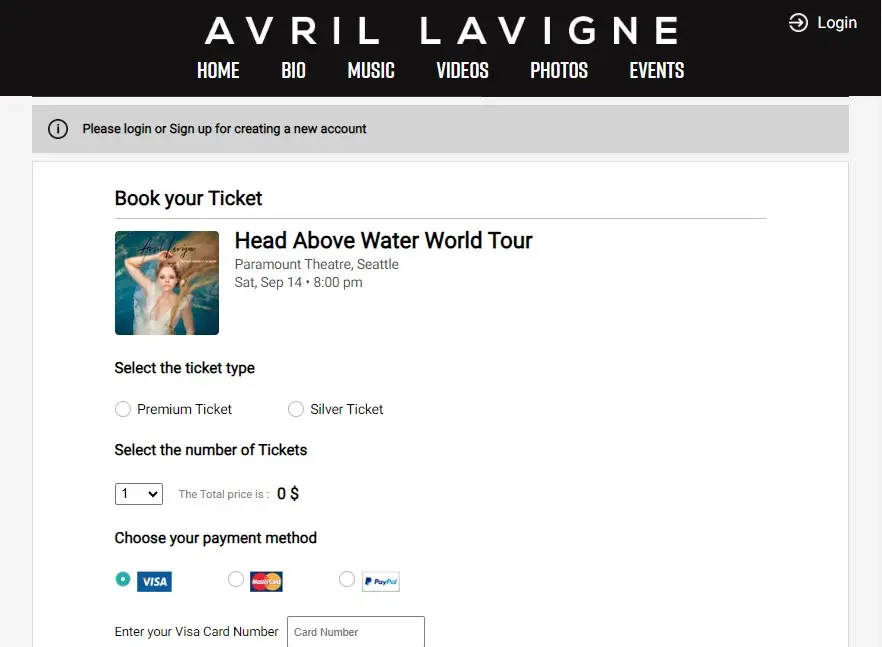Navigate to VIDEOS
Viewport: 882px width, 647px height.
462,70
